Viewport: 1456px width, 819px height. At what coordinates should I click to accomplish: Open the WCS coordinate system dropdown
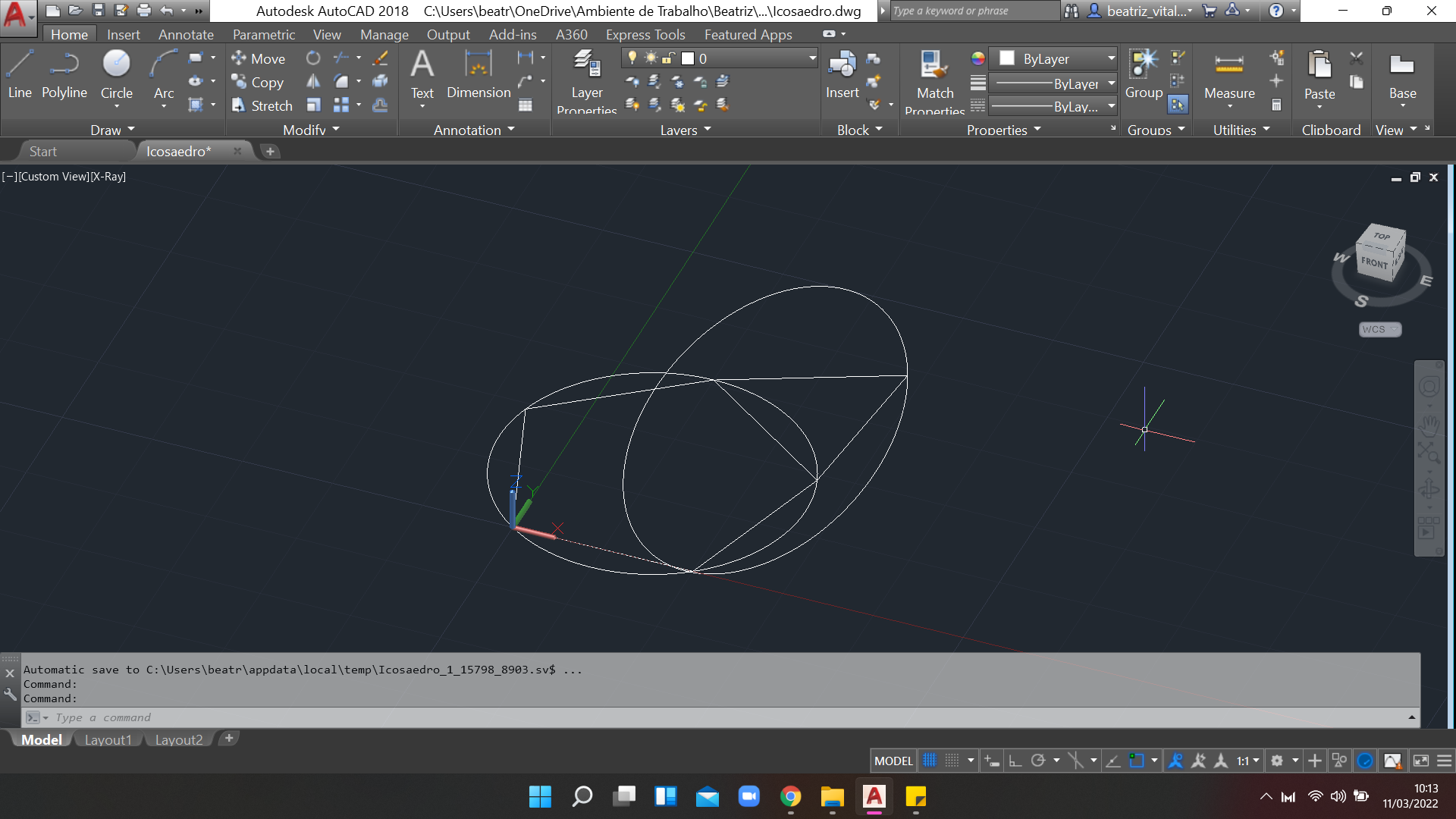(1379, 329)
